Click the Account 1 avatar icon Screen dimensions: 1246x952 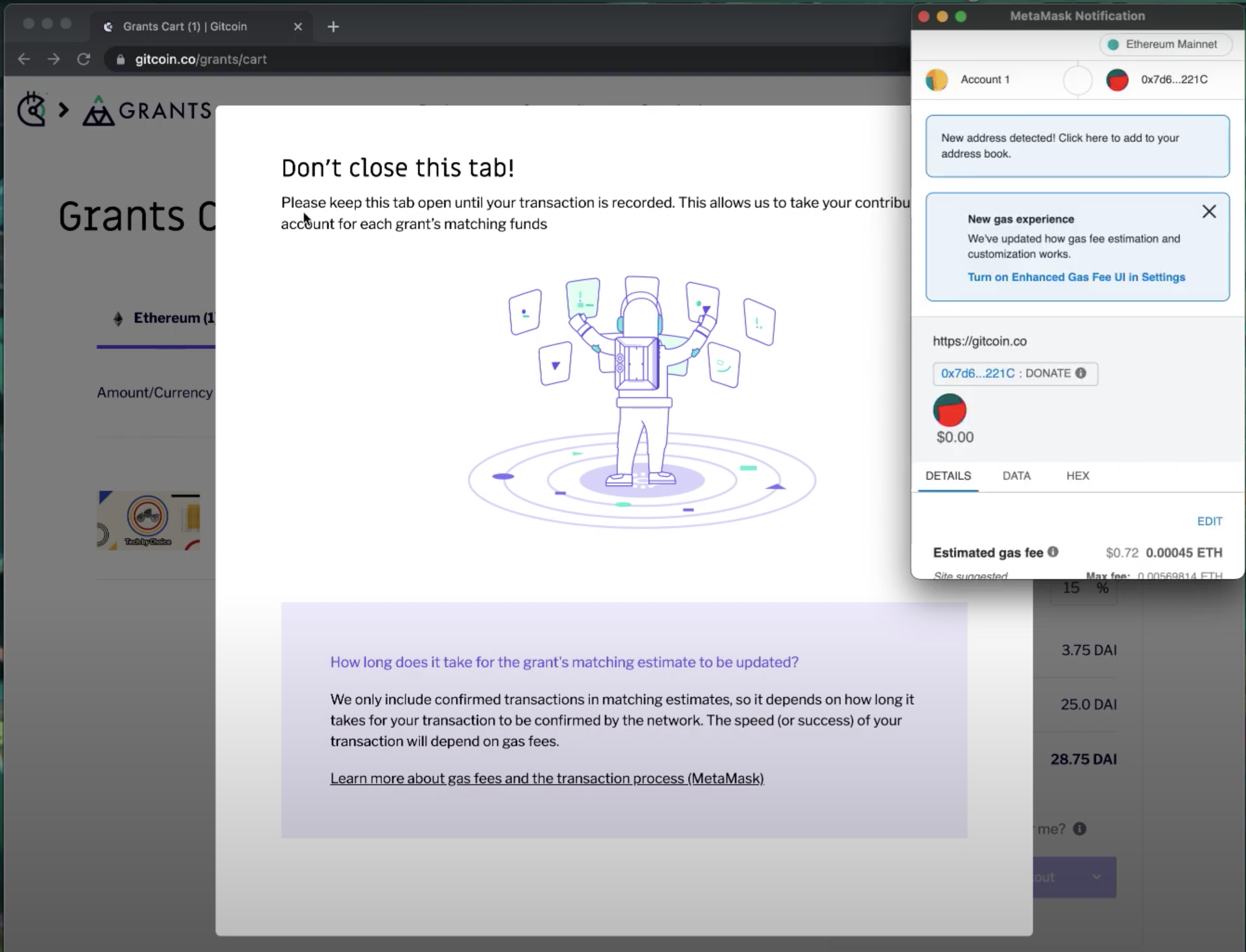[936, 80]
